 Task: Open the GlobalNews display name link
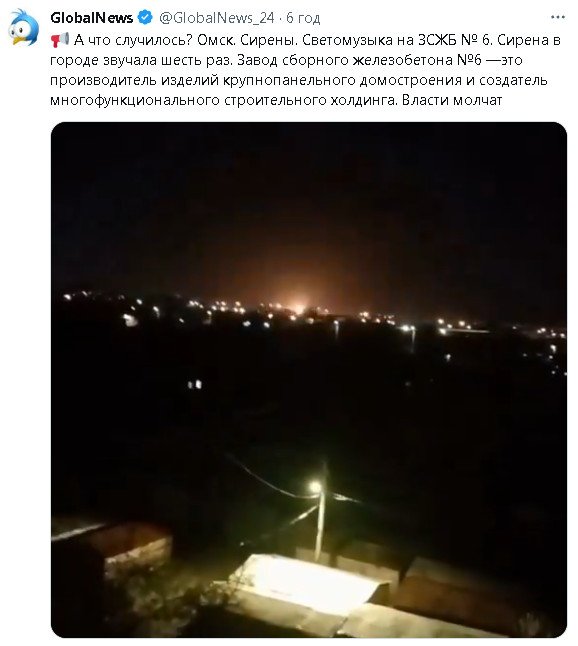tap(91, 18)
